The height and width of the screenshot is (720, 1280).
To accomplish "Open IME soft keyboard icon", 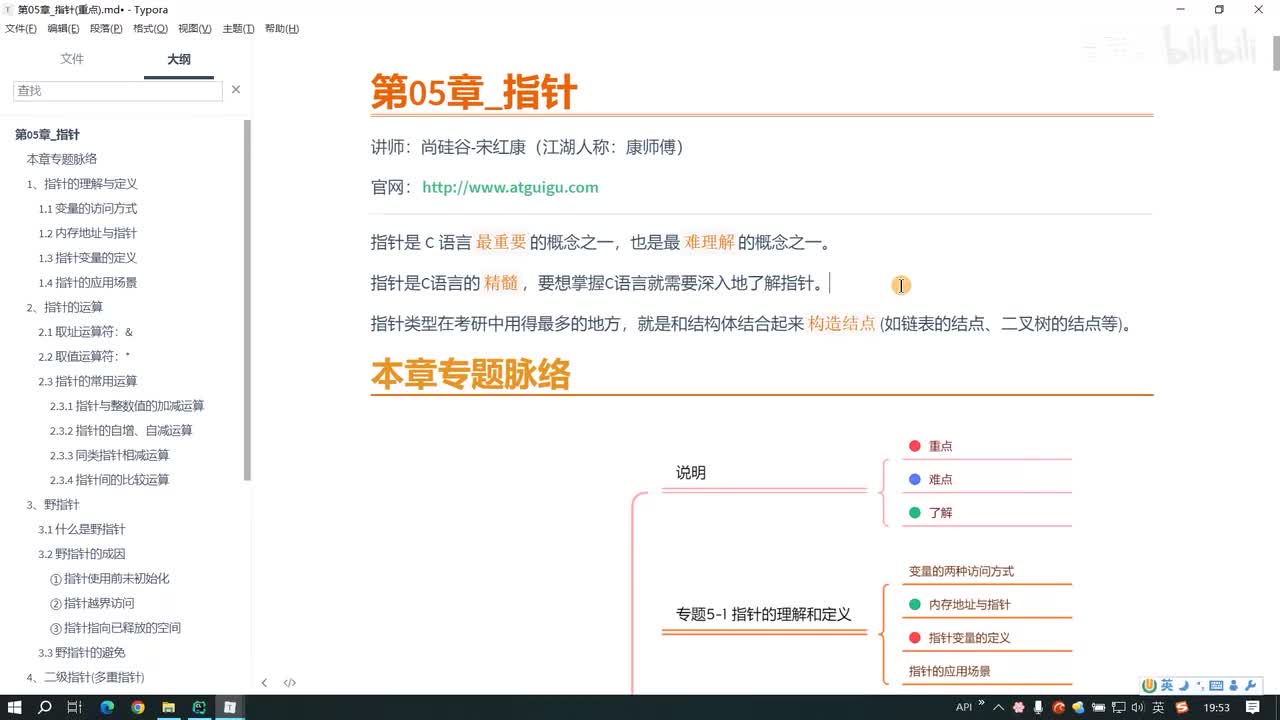I will tap(1216, 685).
